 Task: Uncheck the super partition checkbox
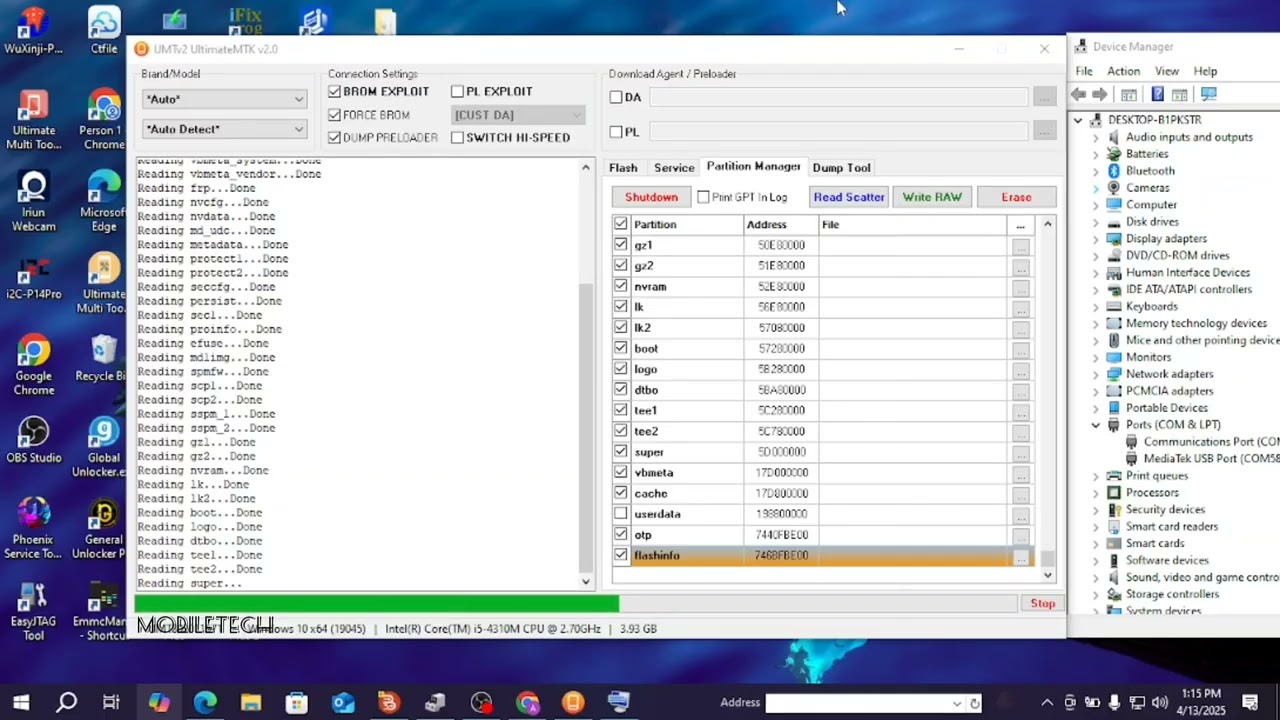coord(621,452)
